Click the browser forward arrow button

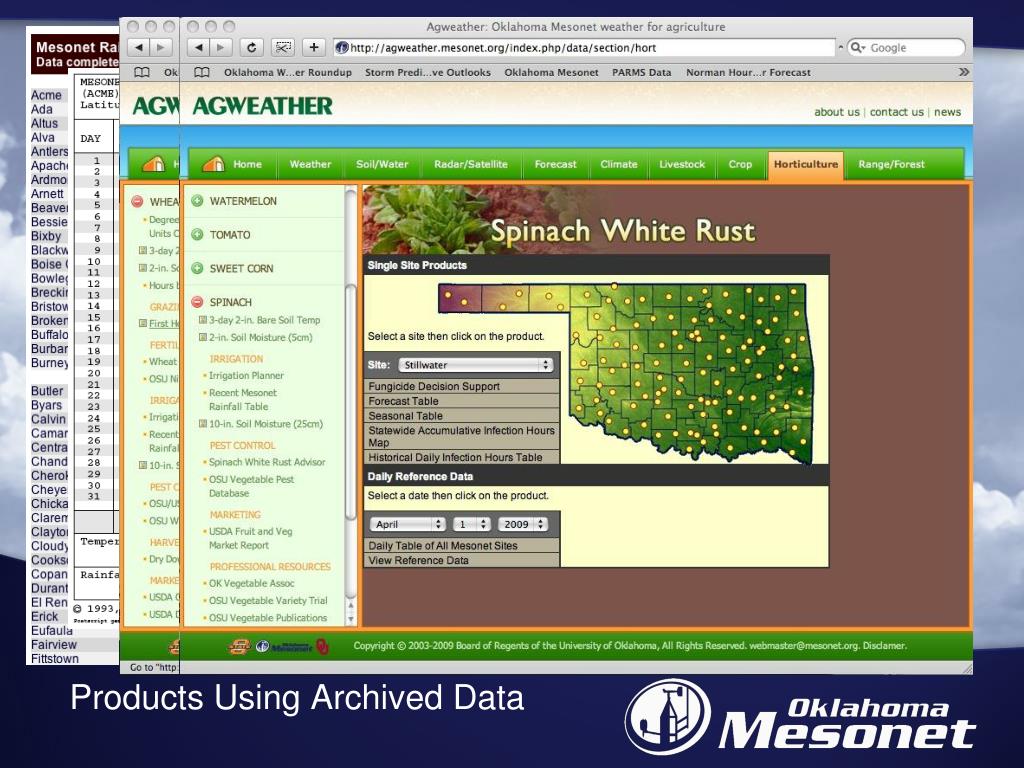coord(221,48)
